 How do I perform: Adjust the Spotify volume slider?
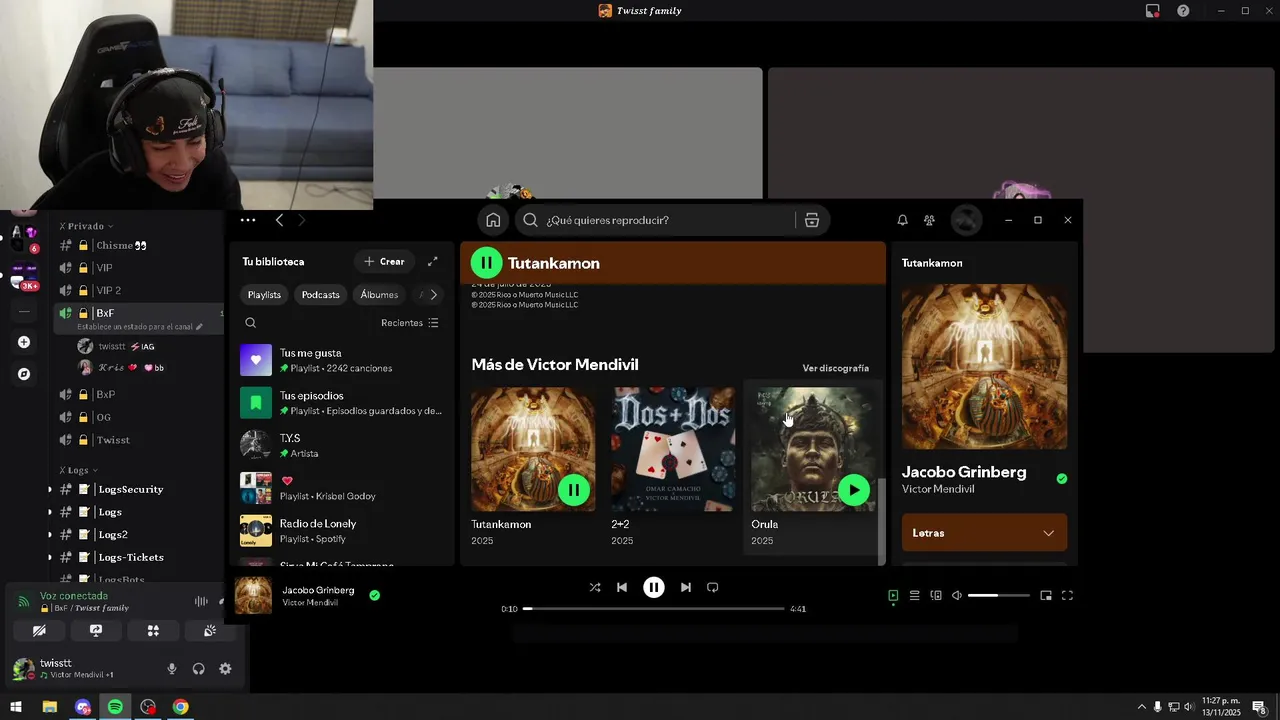pyautogui.click(x=999, y=595)
